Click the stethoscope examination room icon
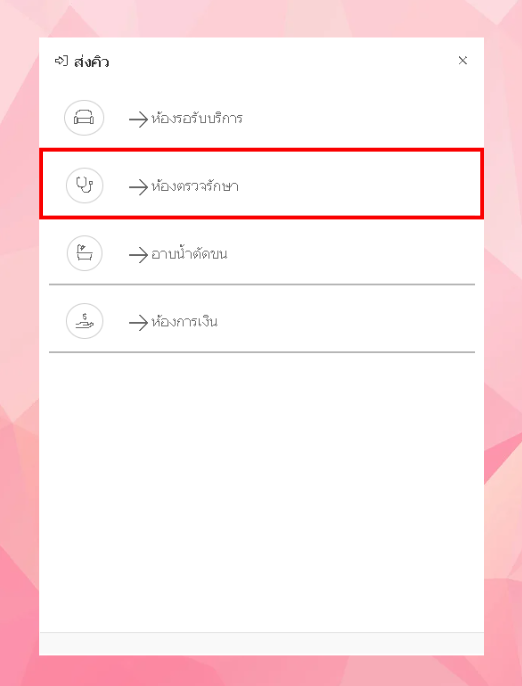Screen dimensions: 522x686 coord(84,186)
